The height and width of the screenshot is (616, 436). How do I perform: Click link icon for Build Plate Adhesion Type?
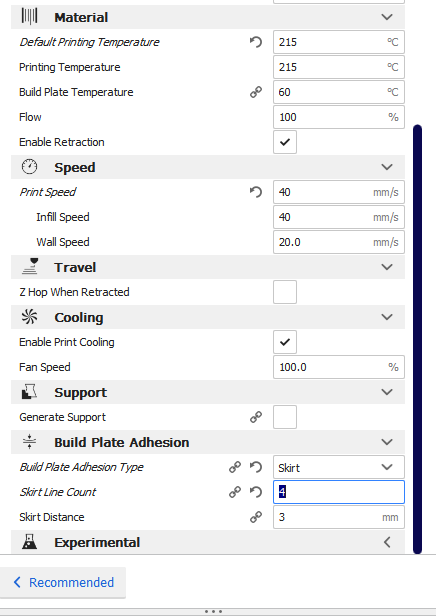pos(235,467)
